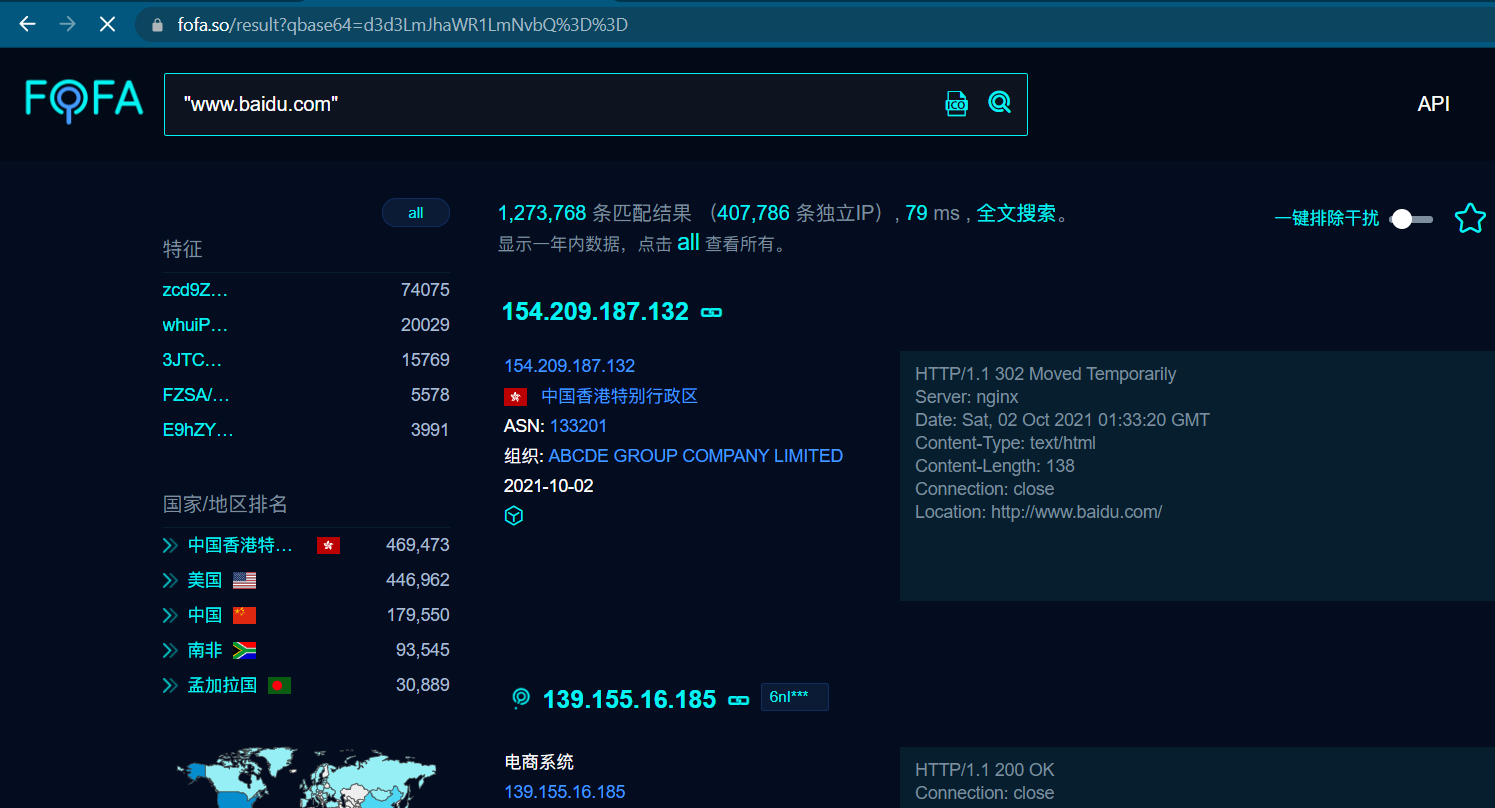Click the blue 154.209.187.132 IP link

pyautogui.click(x=569, y=366)
